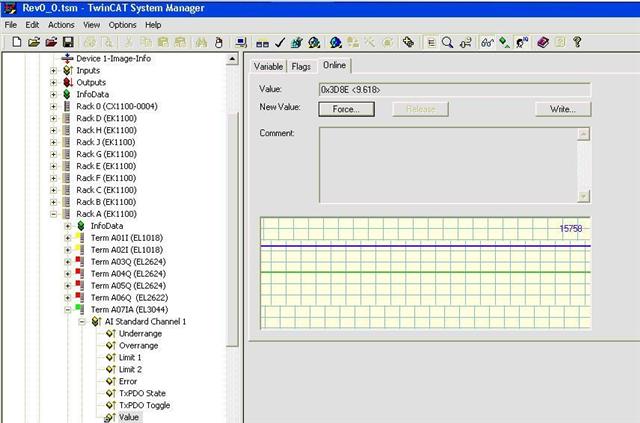Screen dimensions: 640x423
Task: Open the File menu
Action: pyautogui.click(x=11, y=25)
